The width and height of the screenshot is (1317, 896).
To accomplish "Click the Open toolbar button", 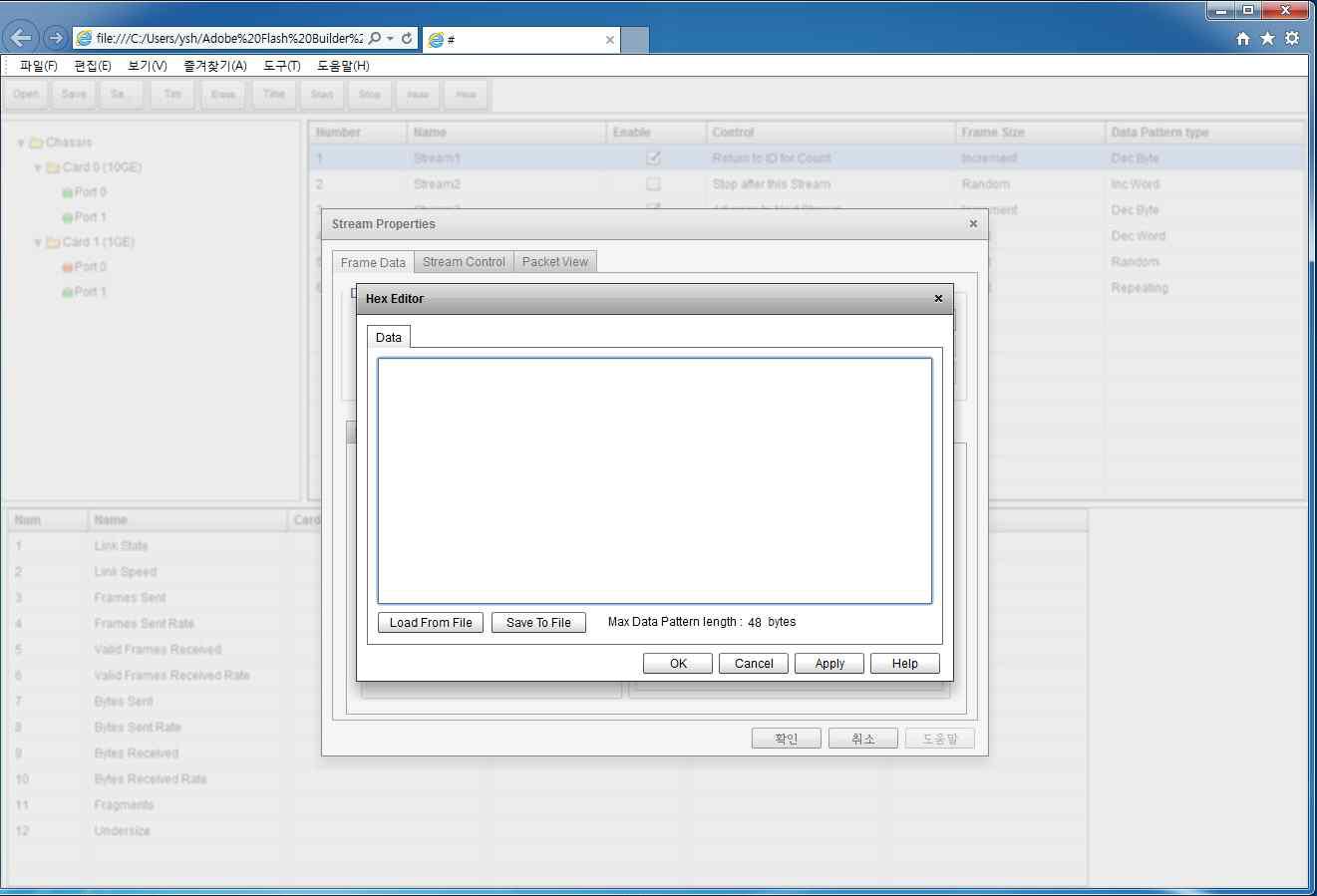I will pos(26,94).
